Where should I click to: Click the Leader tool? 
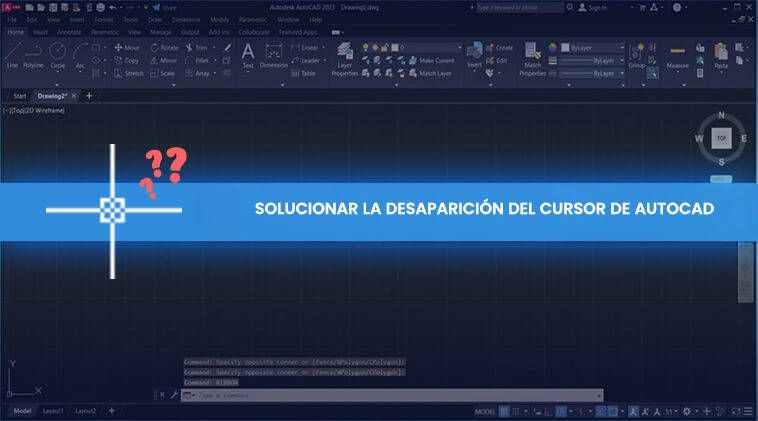[x=306, y=60]
